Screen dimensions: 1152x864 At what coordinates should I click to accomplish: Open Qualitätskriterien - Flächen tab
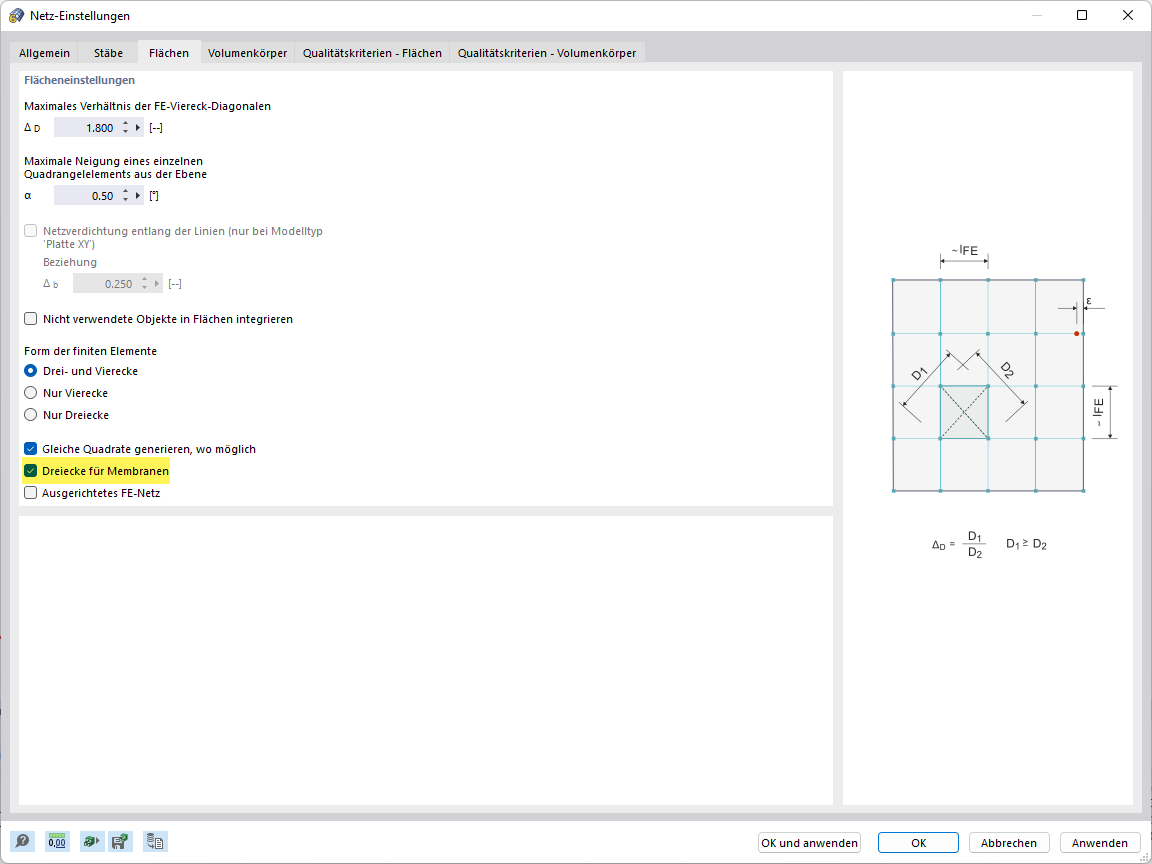372,53
